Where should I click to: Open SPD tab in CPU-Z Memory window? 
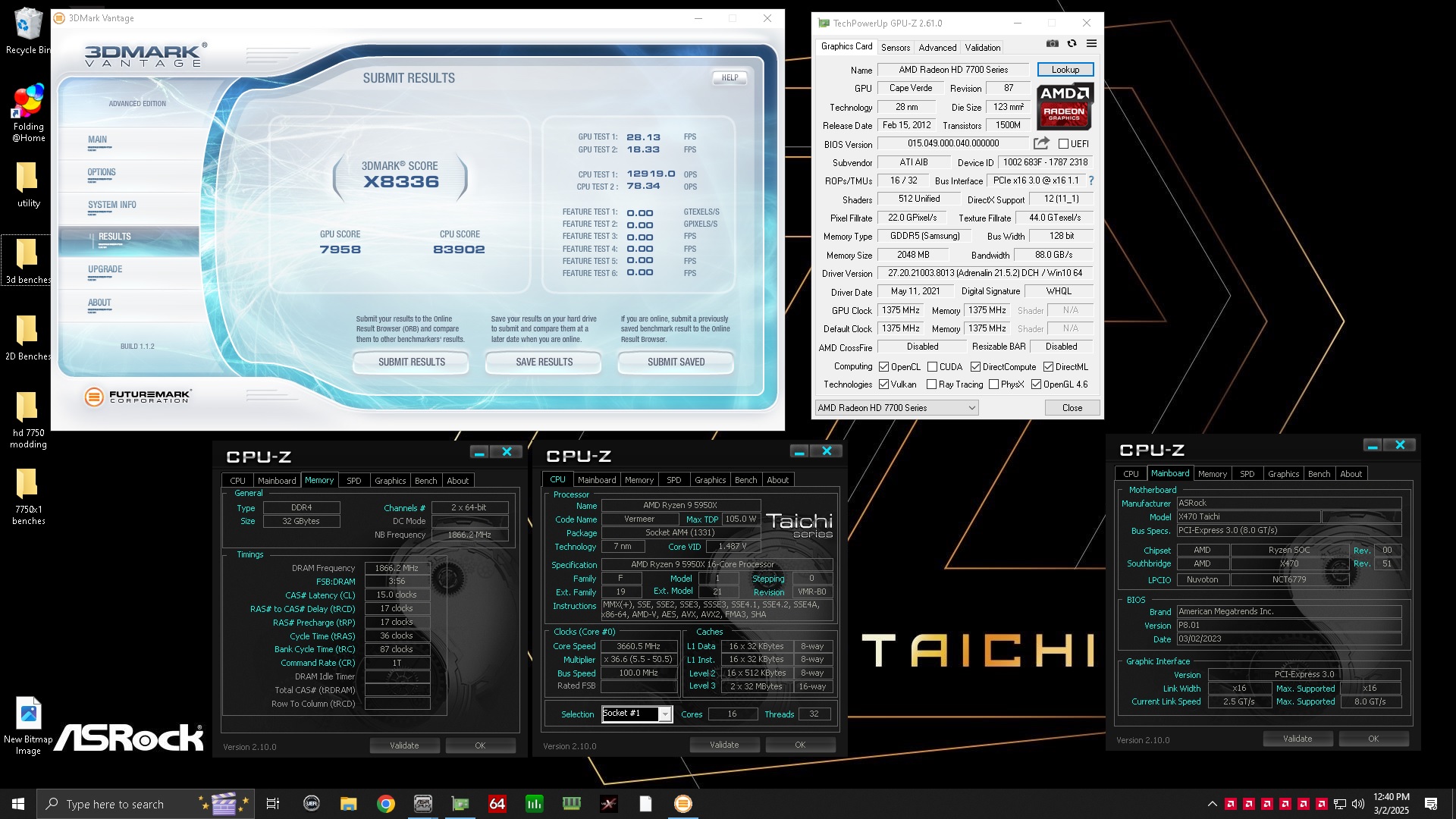click(354, 481)
